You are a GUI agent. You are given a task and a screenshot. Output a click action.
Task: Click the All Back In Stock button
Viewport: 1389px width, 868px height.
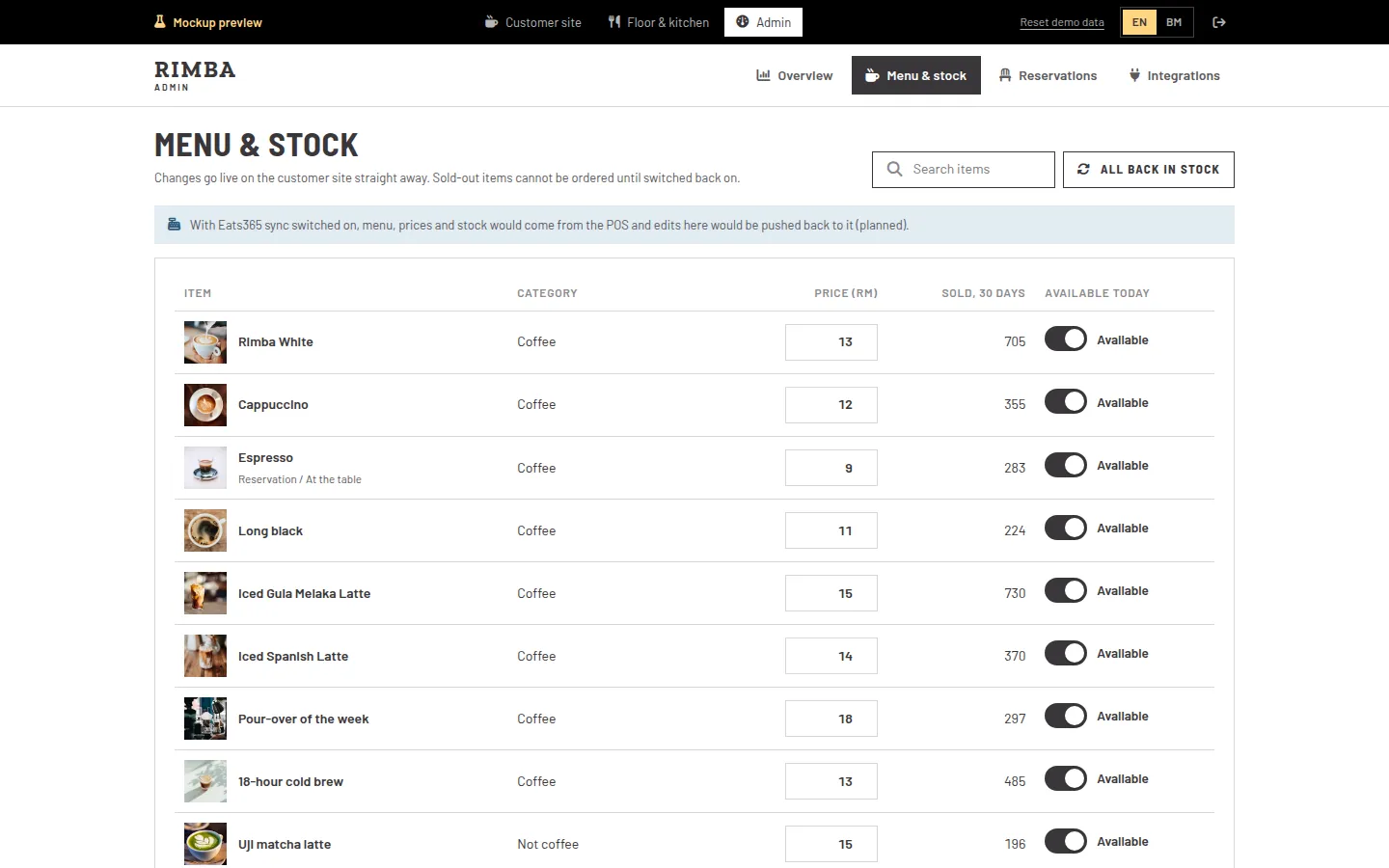pyautogui.click(x=1149, y=170)
